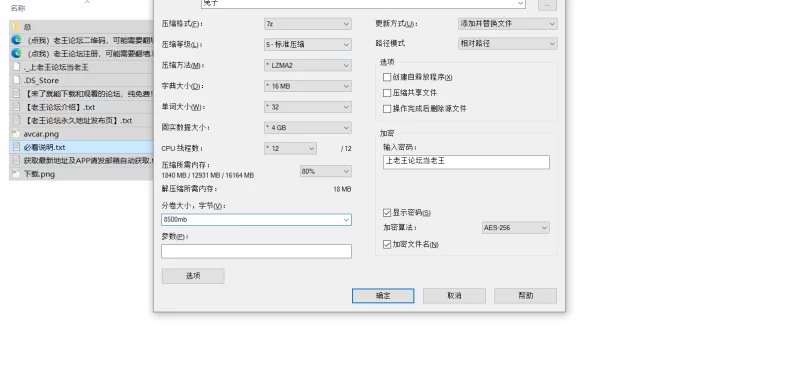Click the browse "..." button beside archive name
This screenshot has width=800, height=382.
pos(547,4)
